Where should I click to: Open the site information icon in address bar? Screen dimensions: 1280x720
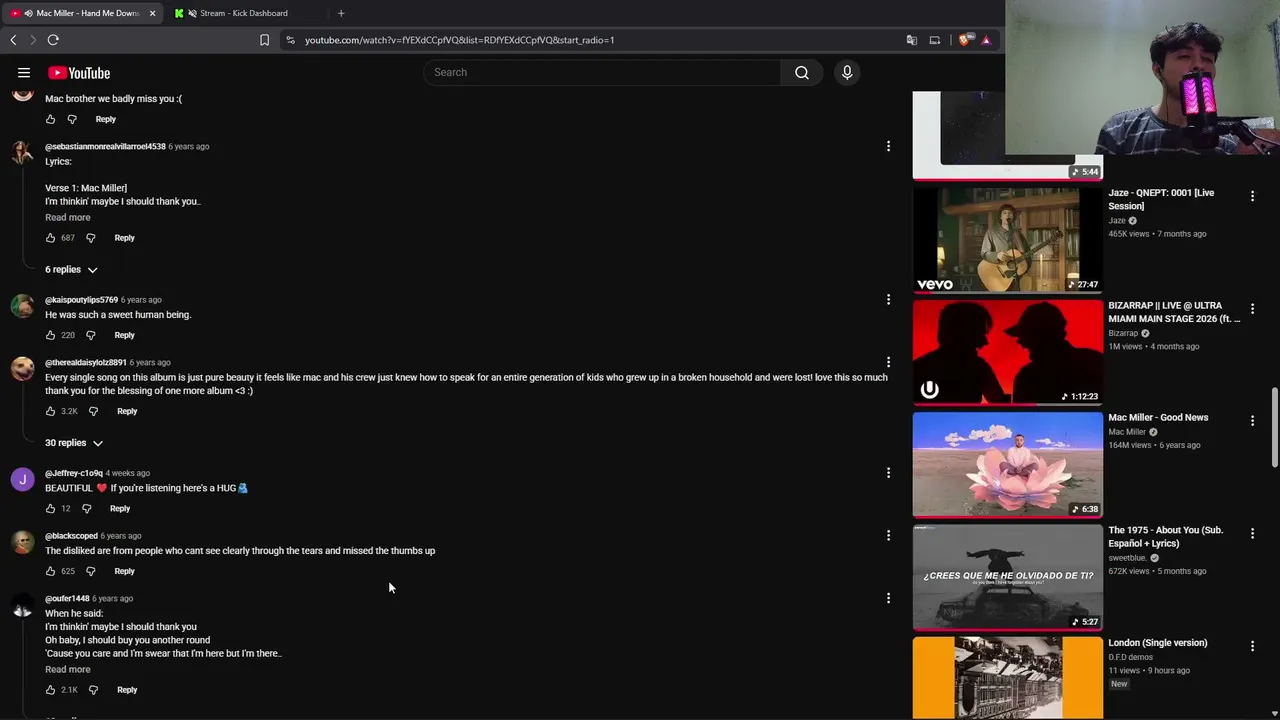tap(290, 40)
